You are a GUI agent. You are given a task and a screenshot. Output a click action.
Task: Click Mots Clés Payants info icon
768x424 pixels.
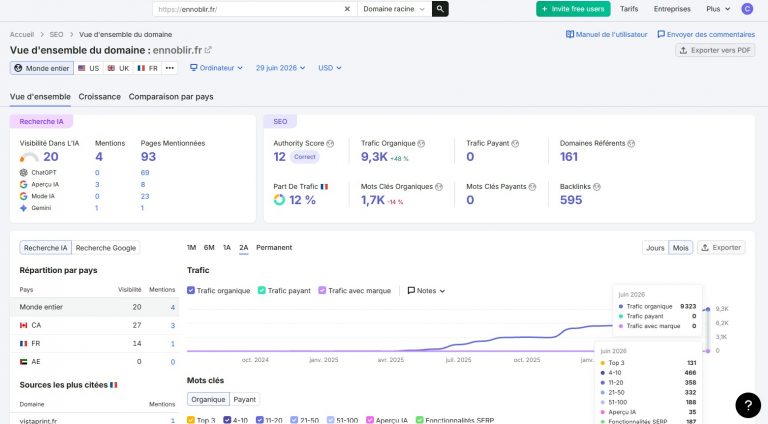pyautogui.click(x=532, y=187)
